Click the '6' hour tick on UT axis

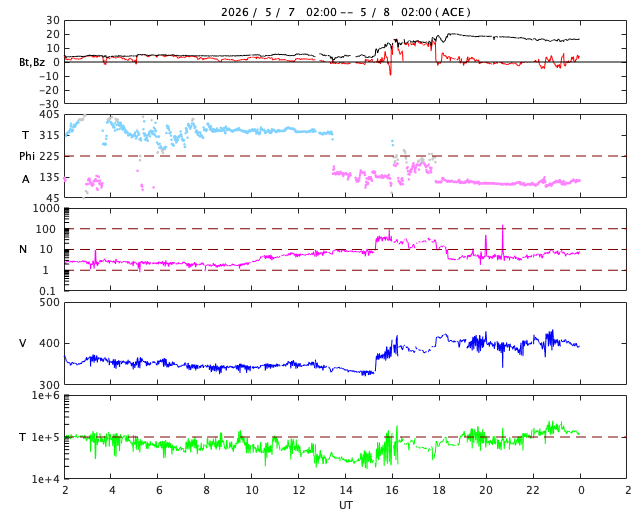159,490
